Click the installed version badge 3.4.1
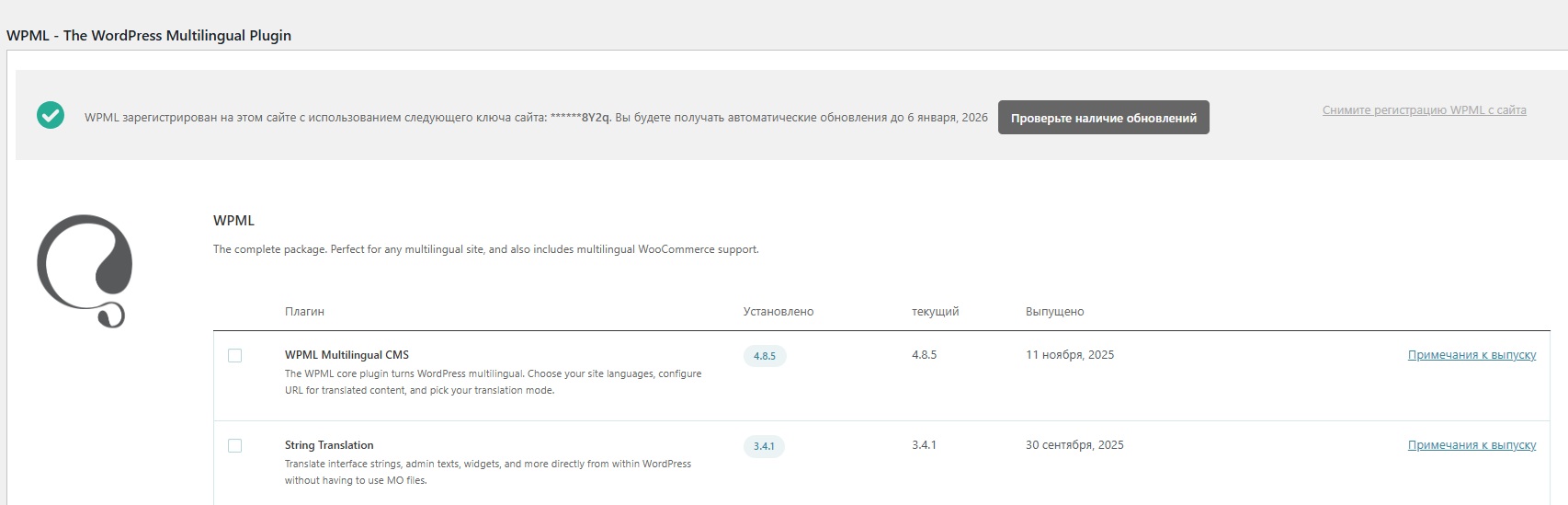 (764, 446)
